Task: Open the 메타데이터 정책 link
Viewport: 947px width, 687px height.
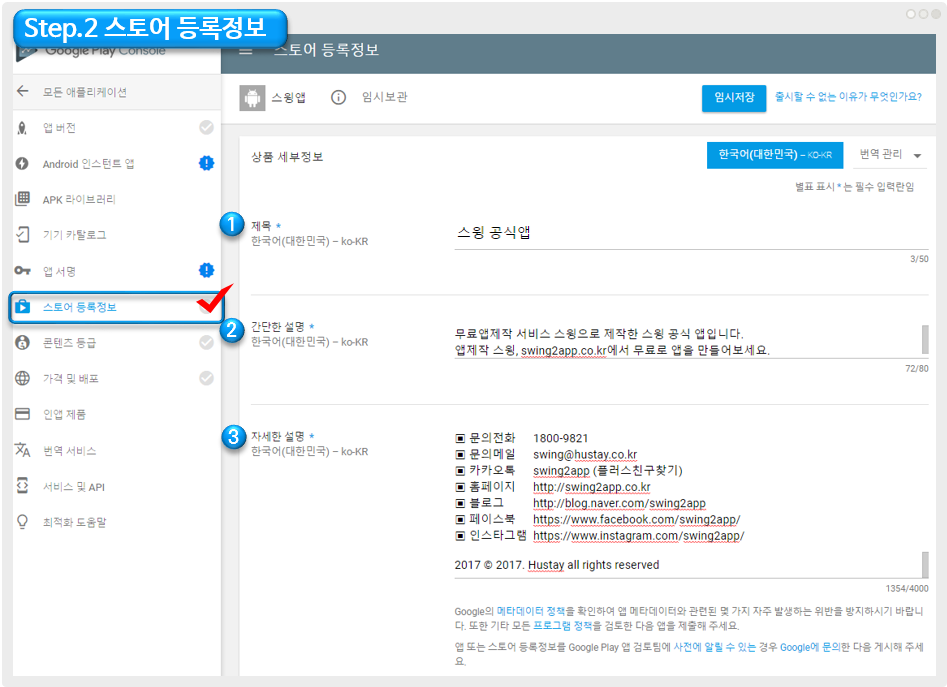Action: (531, 611)
